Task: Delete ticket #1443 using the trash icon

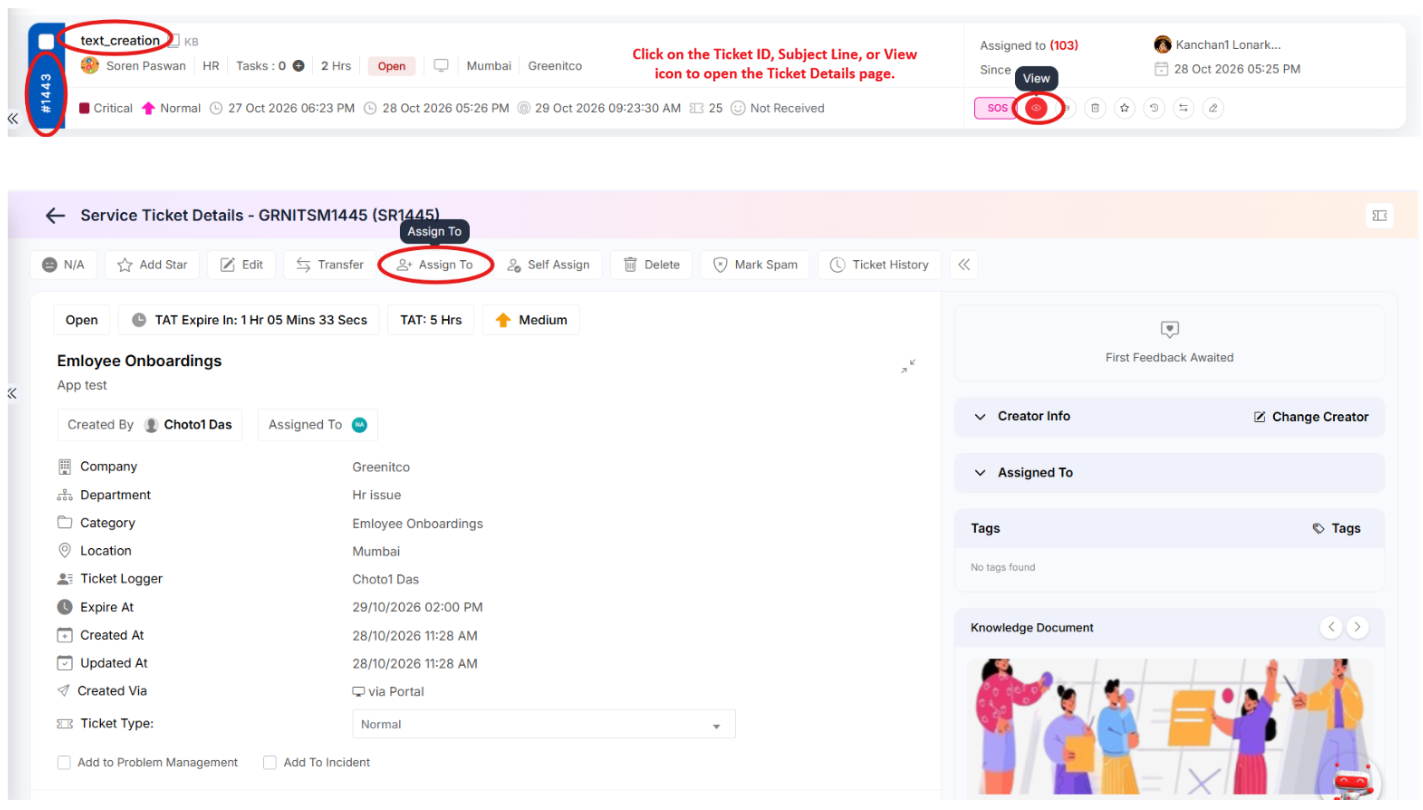Action: 1095,108
